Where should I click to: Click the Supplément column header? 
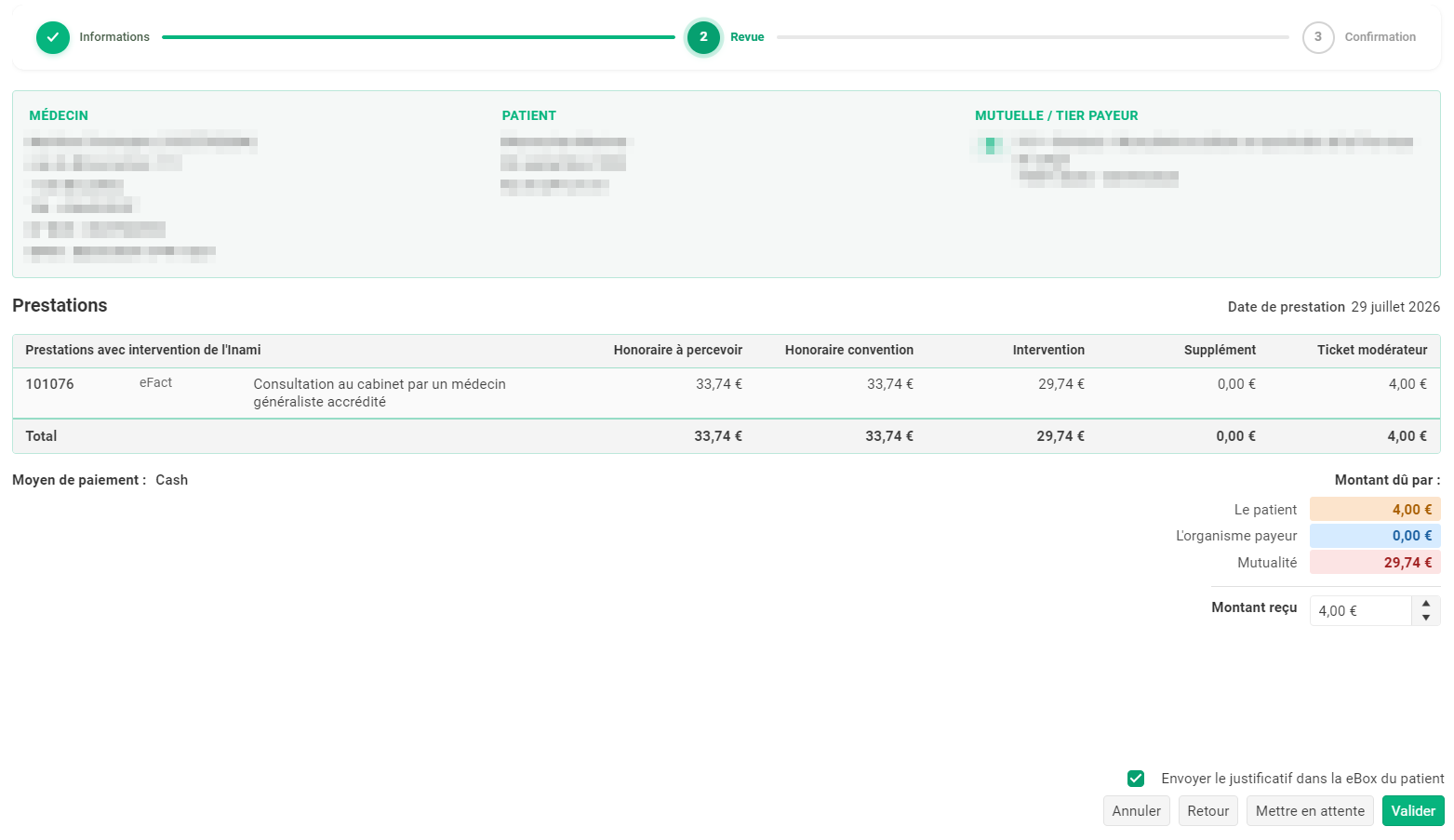[x=1220, y=350]
